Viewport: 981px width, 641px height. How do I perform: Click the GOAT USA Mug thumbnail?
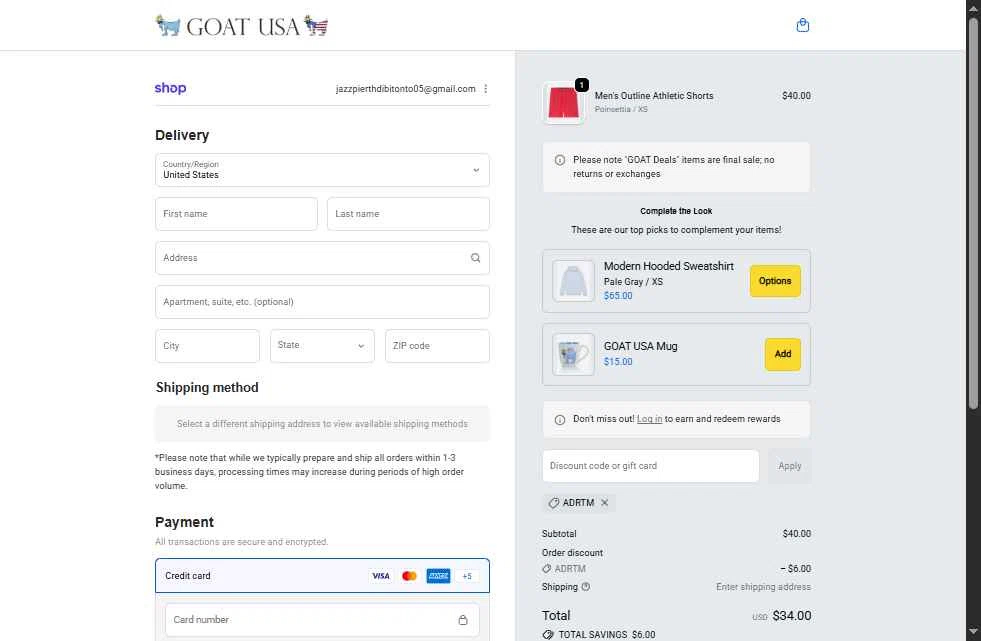[573, 355]
